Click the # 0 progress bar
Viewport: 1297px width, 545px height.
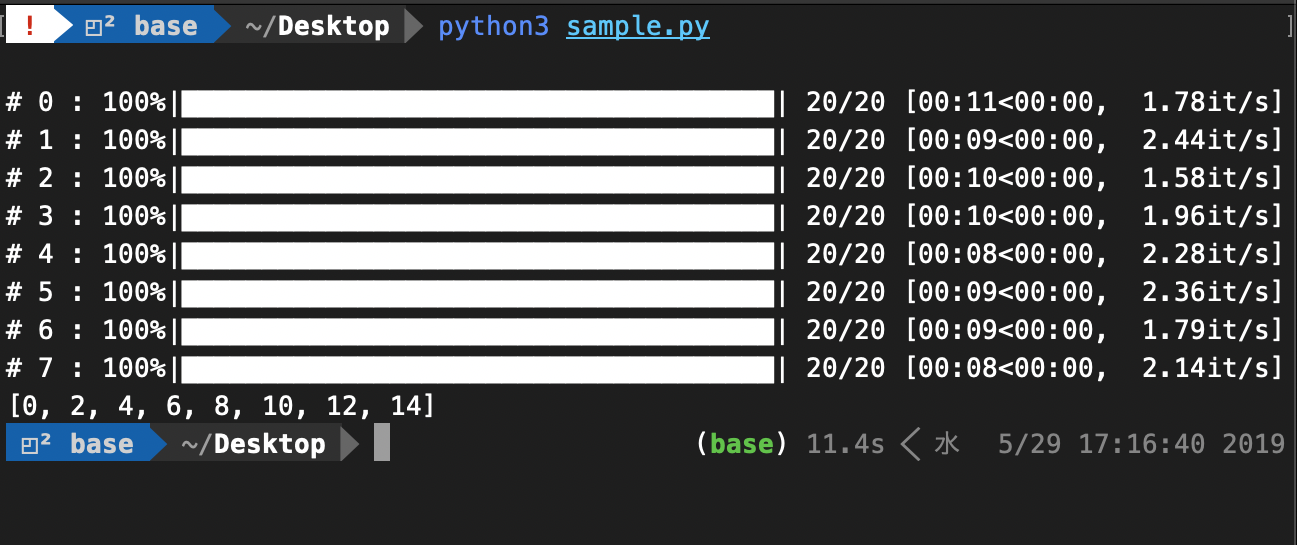[478, 103]
